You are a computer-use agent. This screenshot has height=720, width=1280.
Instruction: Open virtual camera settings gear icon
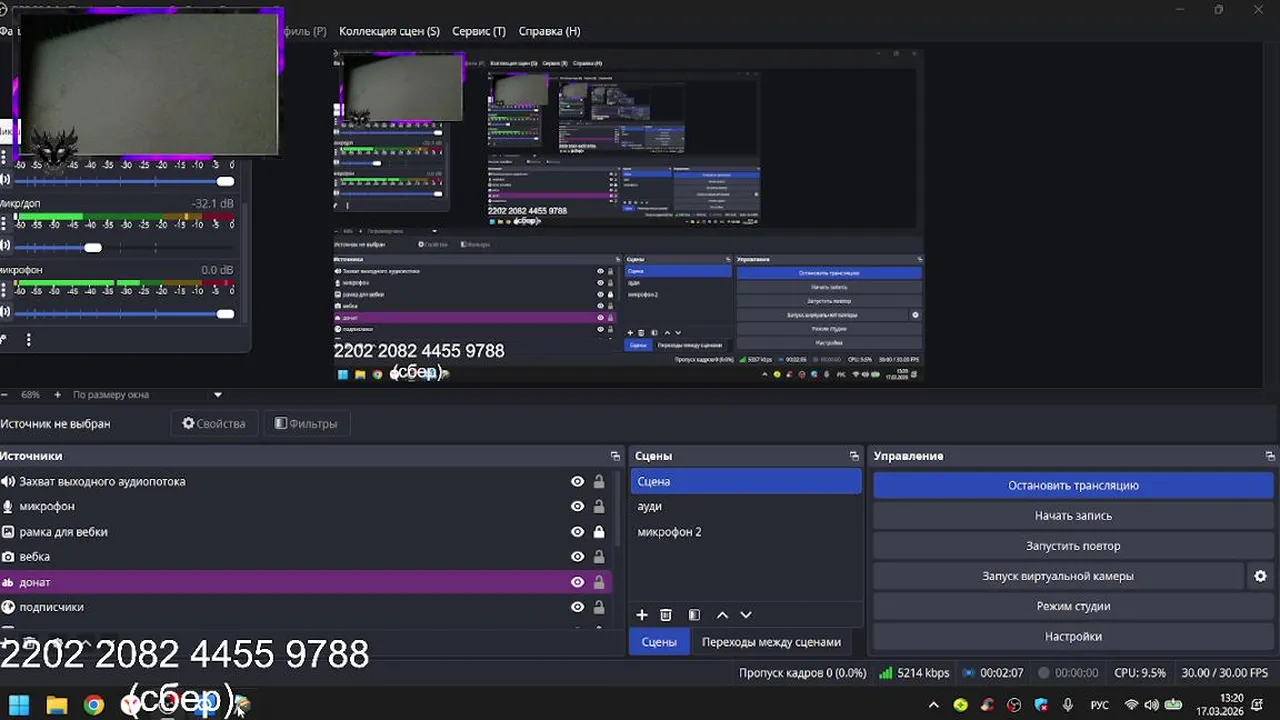tap(1260, 576)
